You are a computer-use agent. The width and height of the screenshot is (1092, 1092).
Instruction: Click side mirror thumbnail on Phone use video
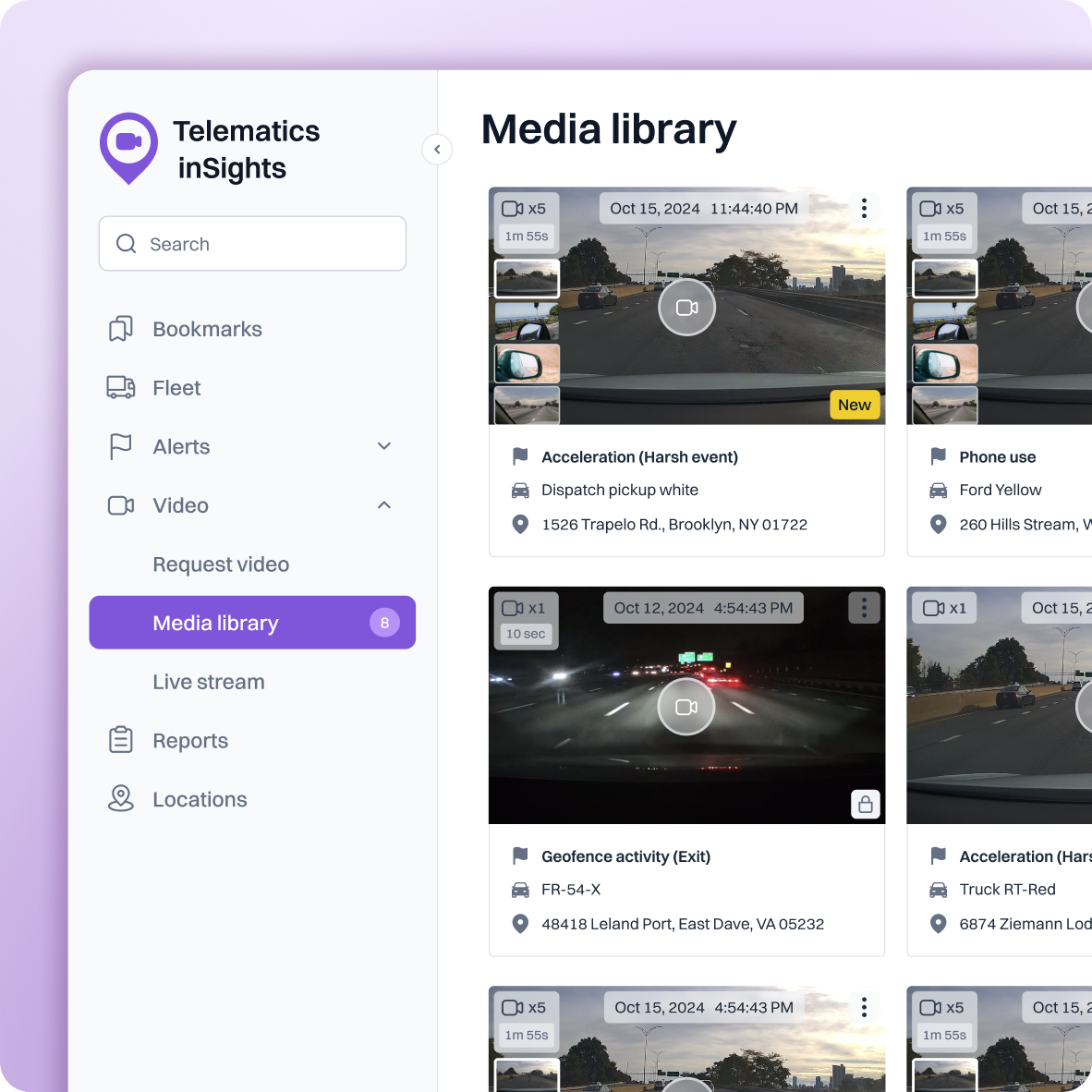[945, 363]
